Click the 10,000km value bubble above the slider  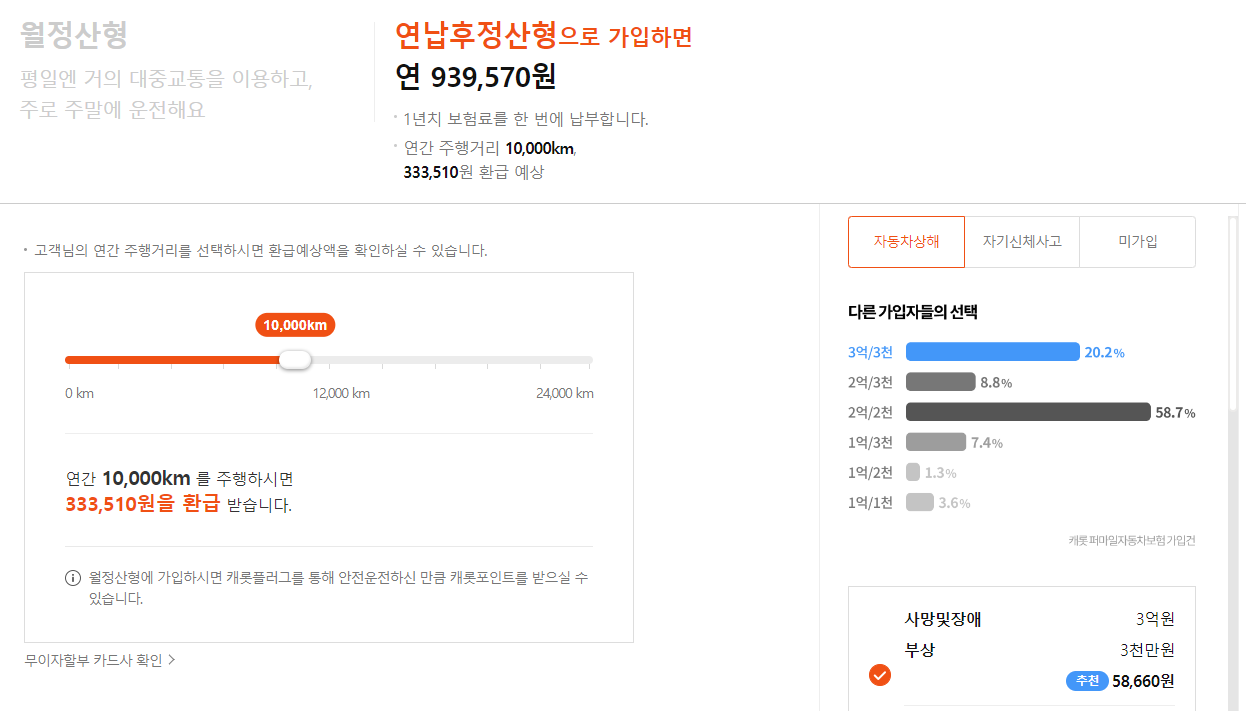tap(295, 324)
